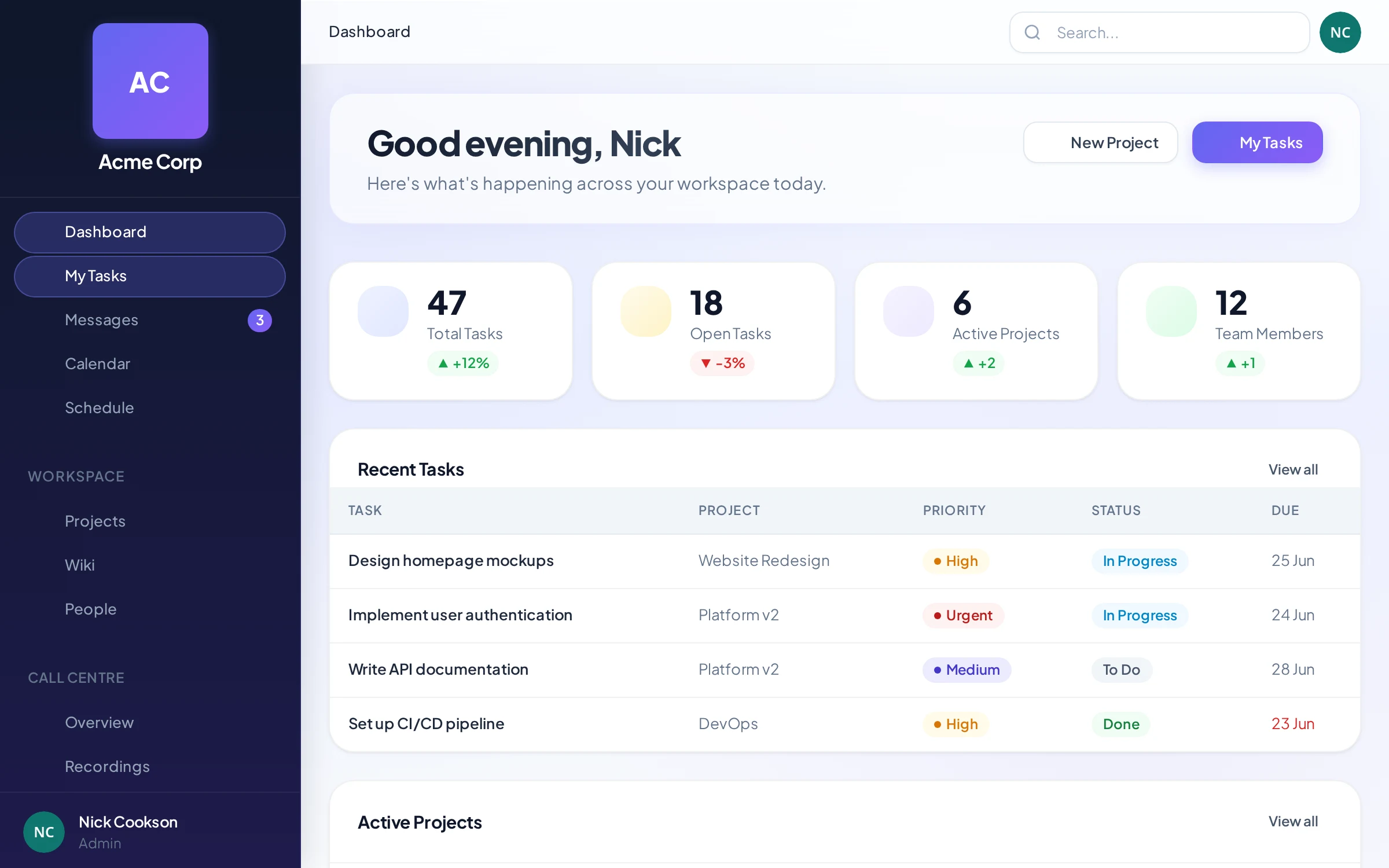Sort by the PROJECT column header
1389x868 pixels.
click(729, 510)
